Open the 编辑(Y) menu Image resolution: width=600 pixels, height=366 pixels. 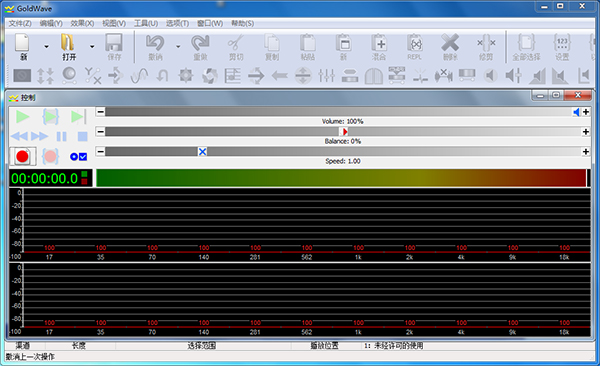(51, 23)
